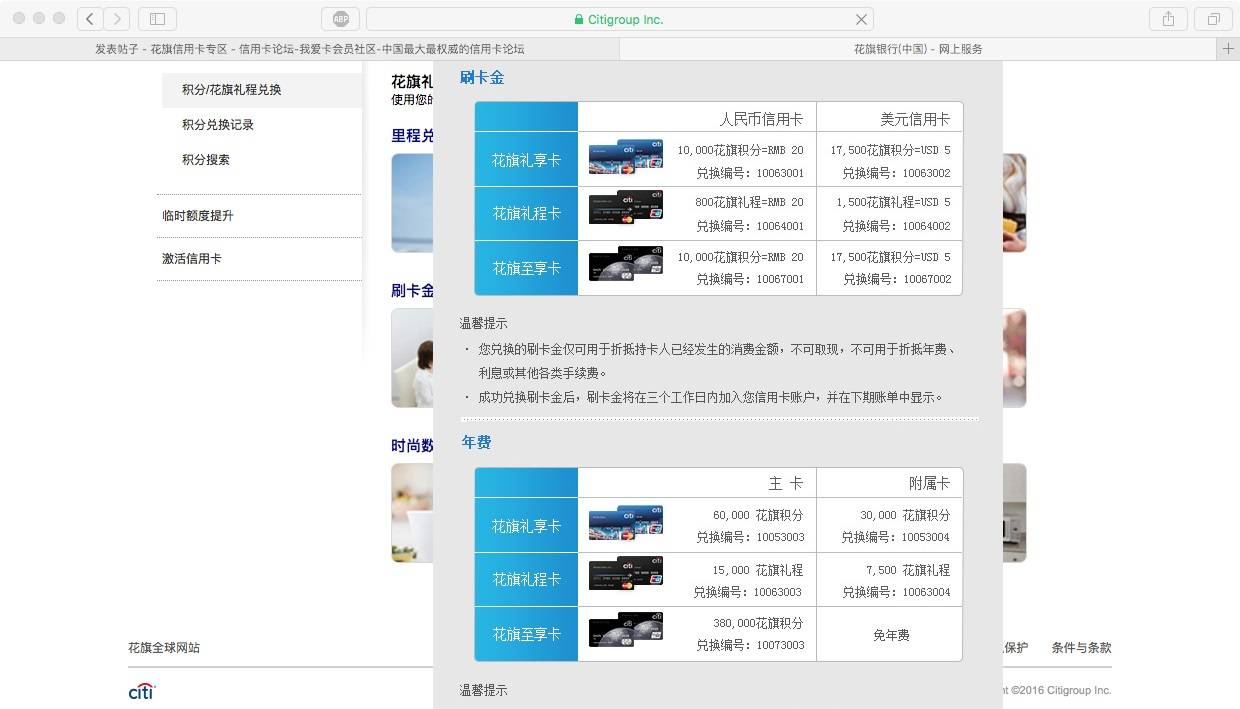The image size is (1240, 709).
Task: Select the 花旗礼程卡 row label under 年费
Action: click(526, 580)
